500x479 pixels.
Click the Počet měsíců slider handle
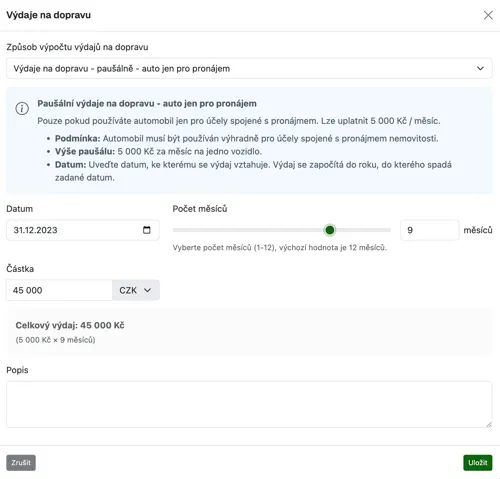(x=330, y=230)
